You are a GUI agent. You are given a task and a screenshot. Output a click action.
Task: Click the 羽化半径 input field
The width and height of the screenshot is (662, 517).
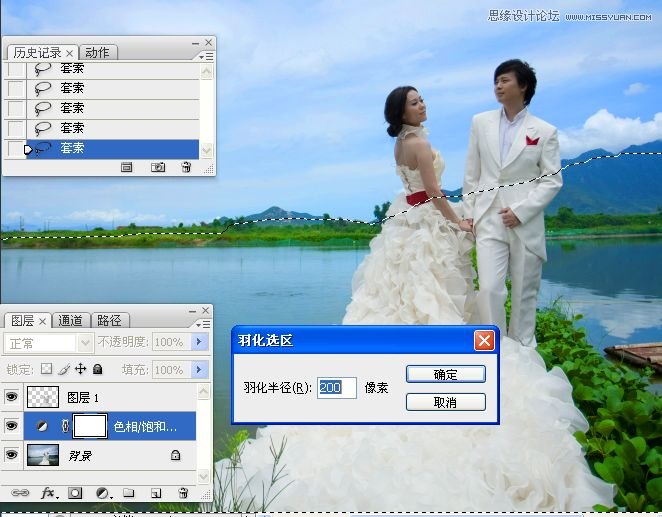pos(336,387)
